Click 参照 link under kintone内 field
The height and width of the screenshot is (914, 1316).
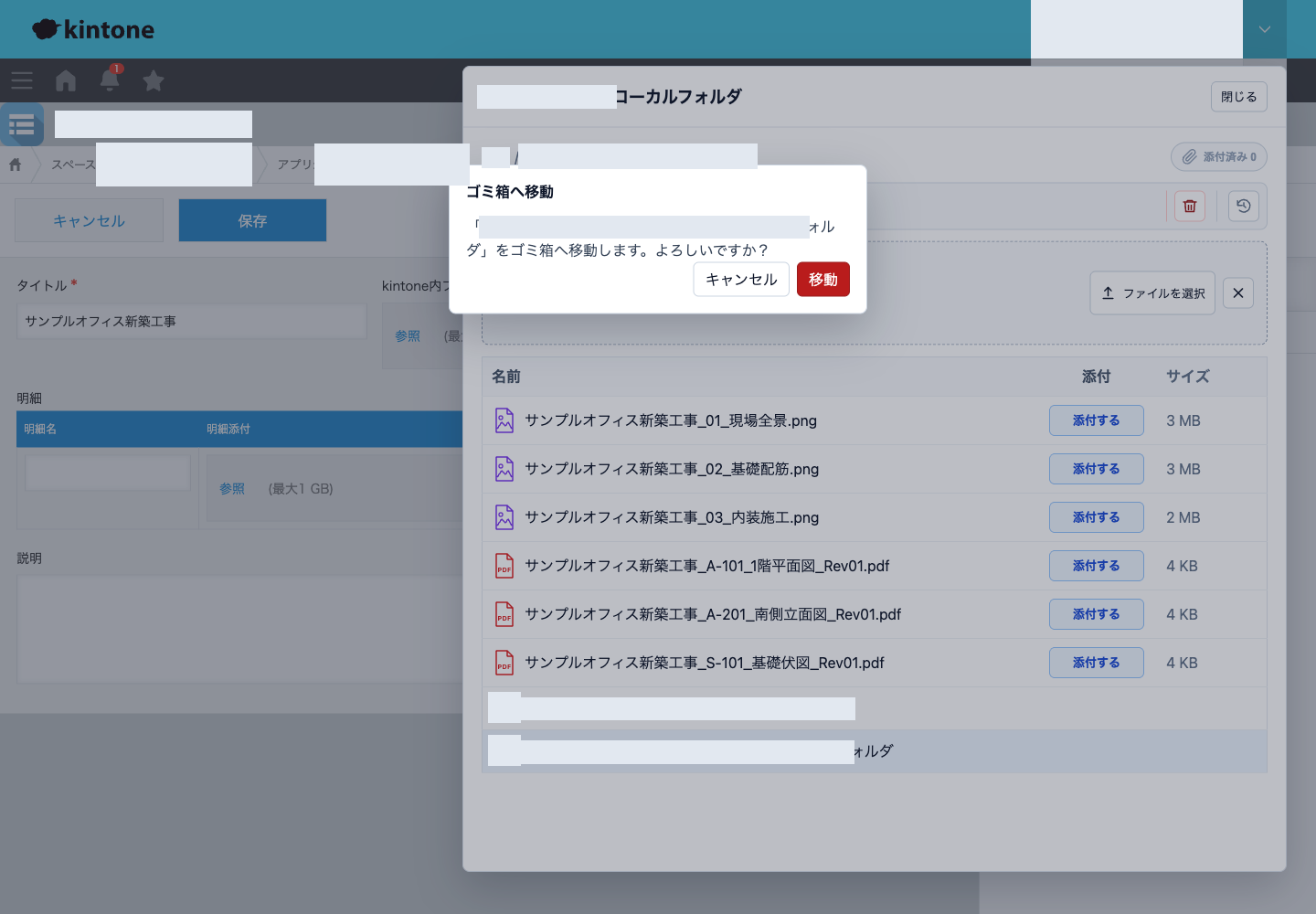point(408,336)
